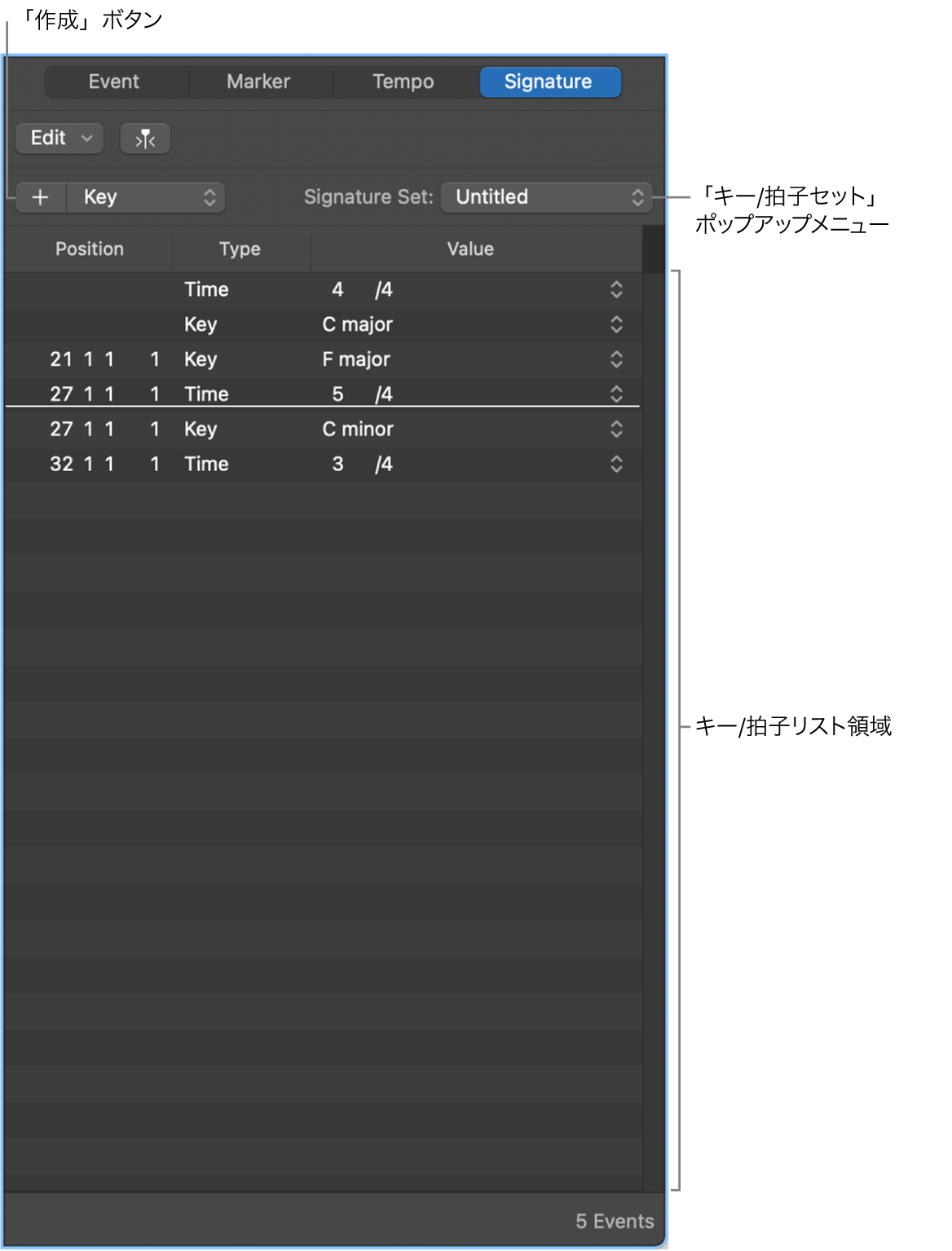Click the 4/4 Time event value stepper
Screen dimensions: 952x1251
click(615, 289)
